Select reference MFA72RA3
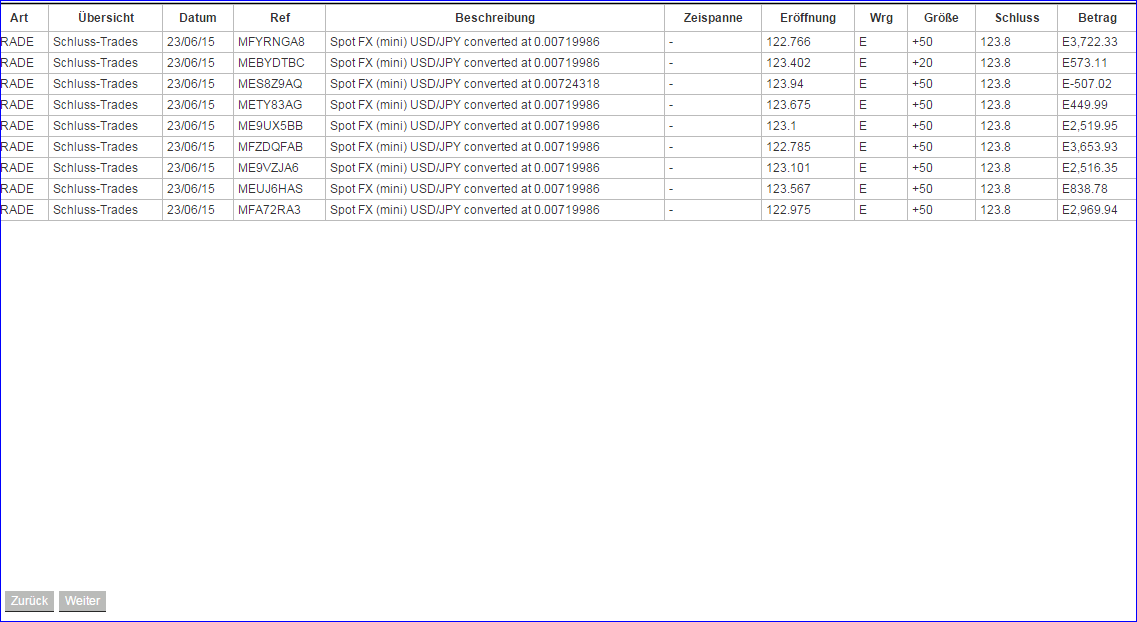Viewport: 1137px width, 622px height. 269,210
